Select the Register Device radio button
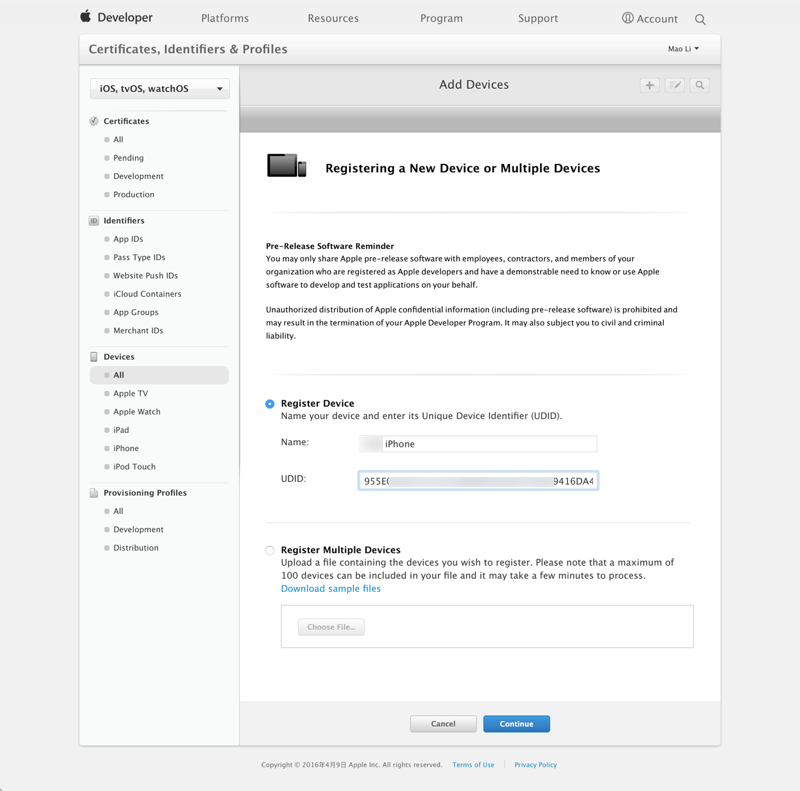Image resolution: width=800 pixels, height=791 pixels. coord(270,404)
